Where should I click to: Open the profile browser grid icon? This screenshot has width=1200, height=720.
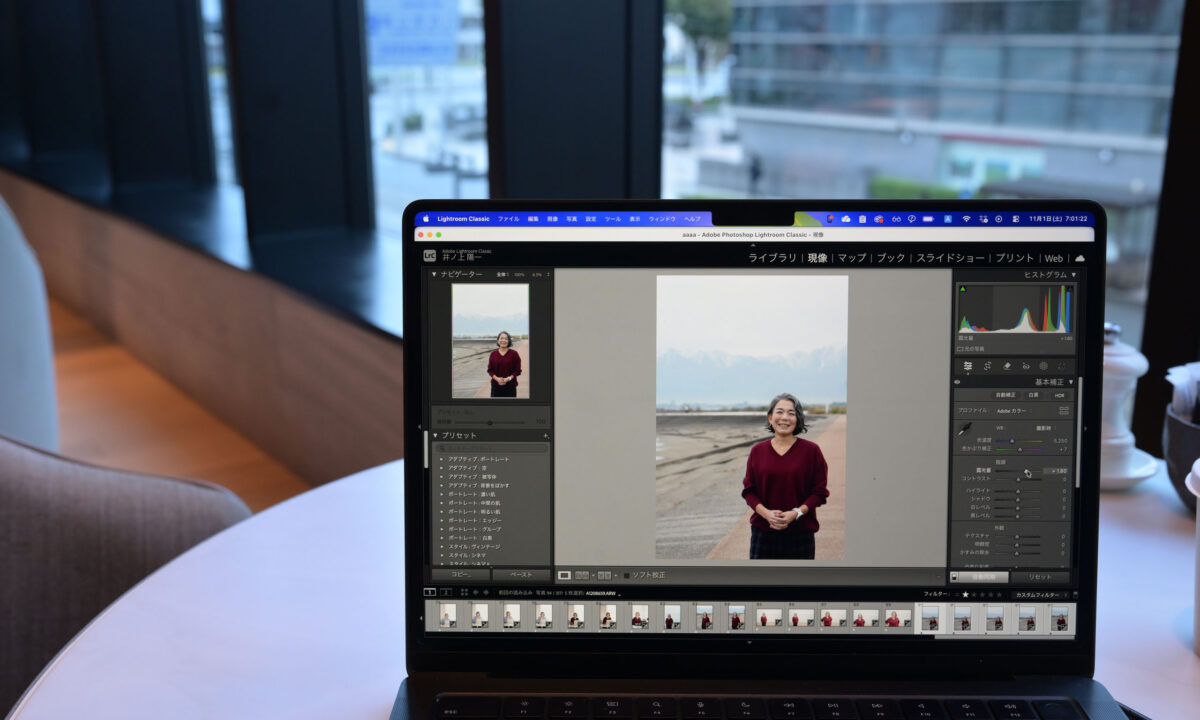(x=1064, y=410)
